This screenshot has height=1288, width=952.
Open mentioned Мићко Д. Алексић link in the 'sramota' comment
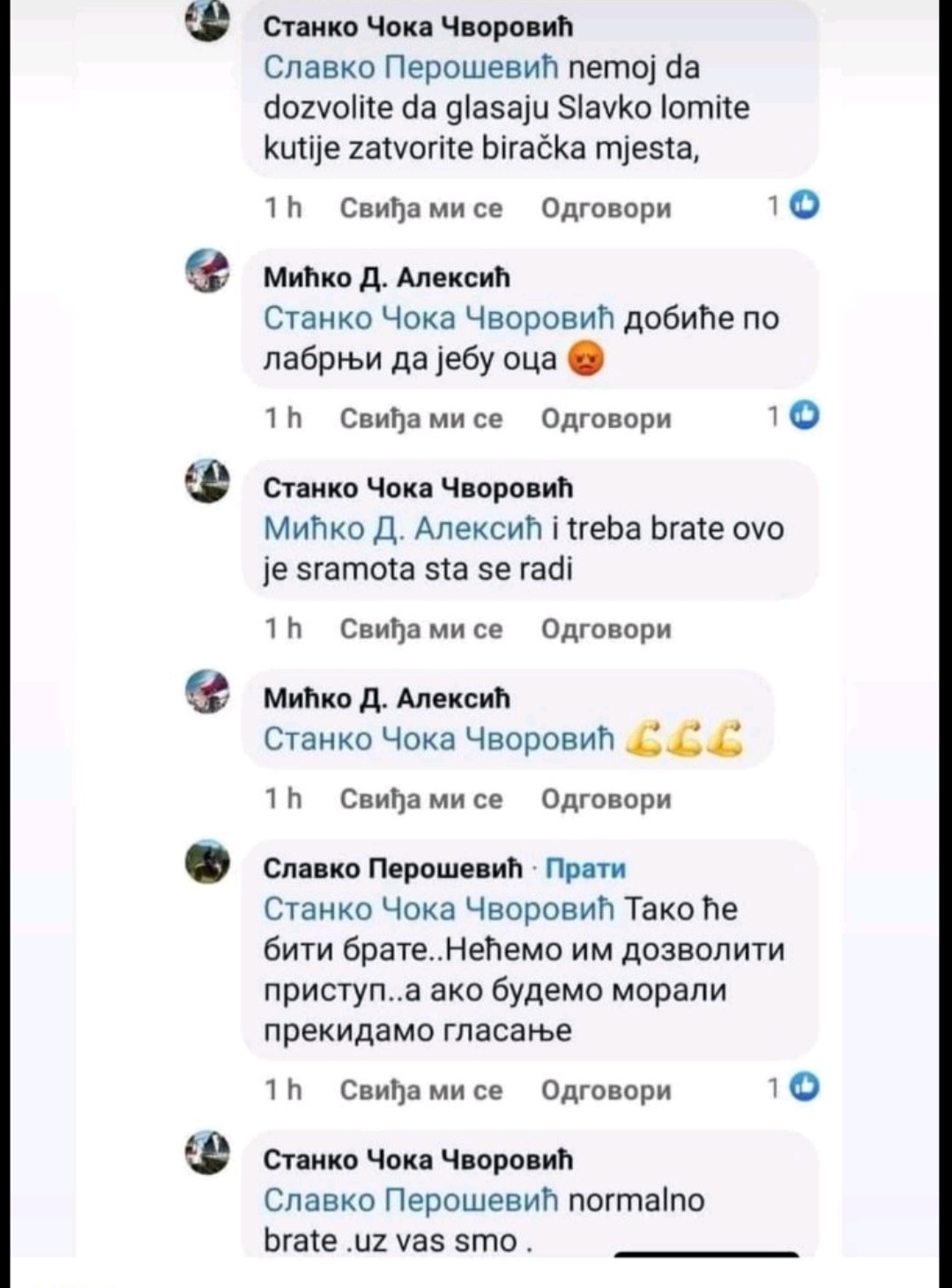404,528
